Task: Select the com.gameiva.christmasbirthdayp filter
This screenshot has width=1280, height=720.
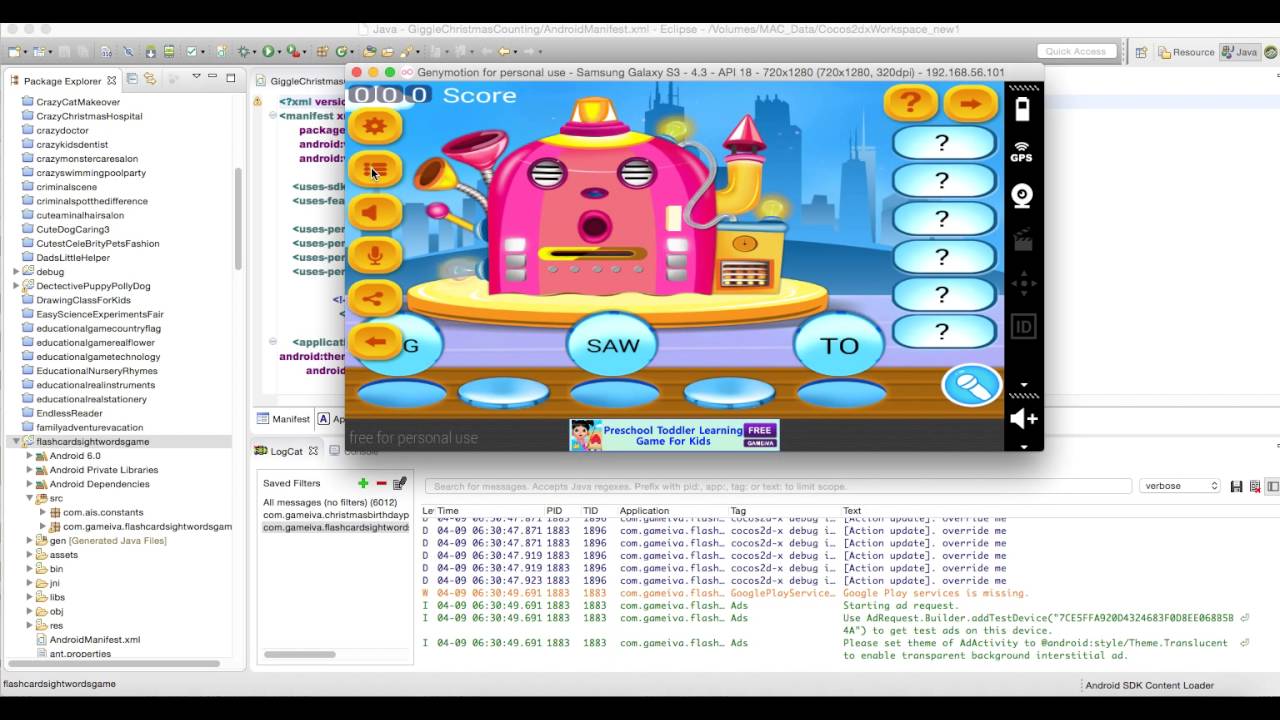Action: point(335,515)
